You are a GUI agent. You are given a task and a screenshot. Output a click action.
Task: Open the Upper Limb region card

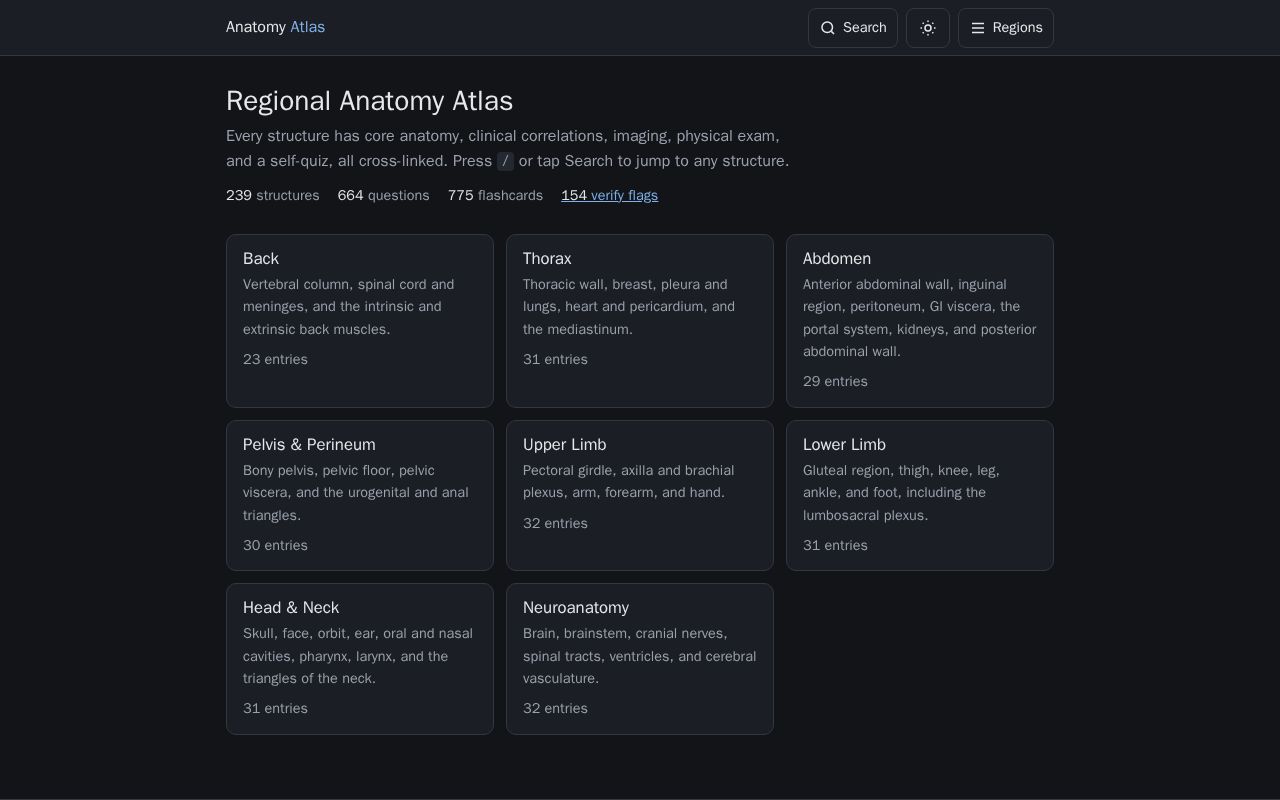(640, 495)
